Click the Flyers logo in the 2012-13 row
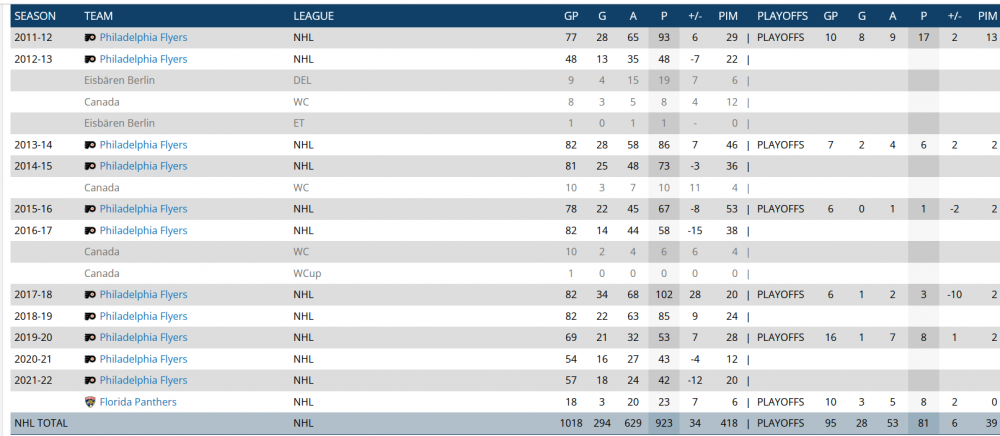 coord(89,59)
